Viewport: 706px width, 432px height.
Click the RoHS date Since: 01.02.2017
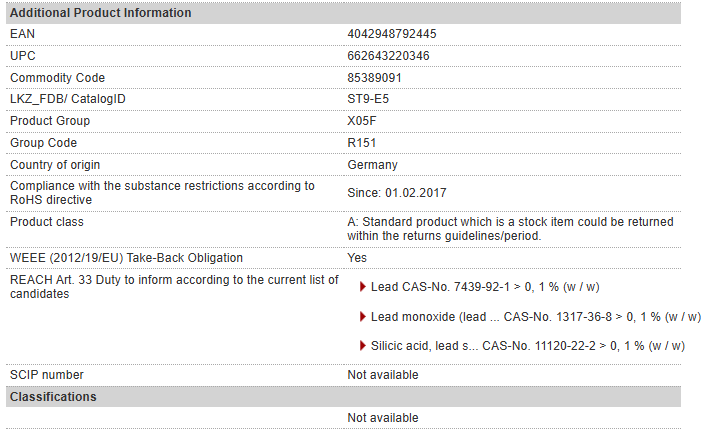[x=397, y=193]
